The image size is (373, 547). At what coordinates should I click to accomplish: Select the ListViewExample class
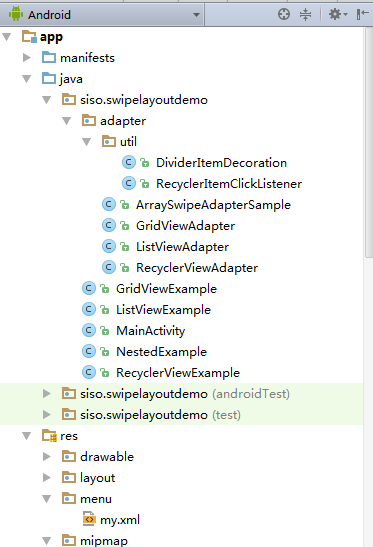(x=163, y=310)
